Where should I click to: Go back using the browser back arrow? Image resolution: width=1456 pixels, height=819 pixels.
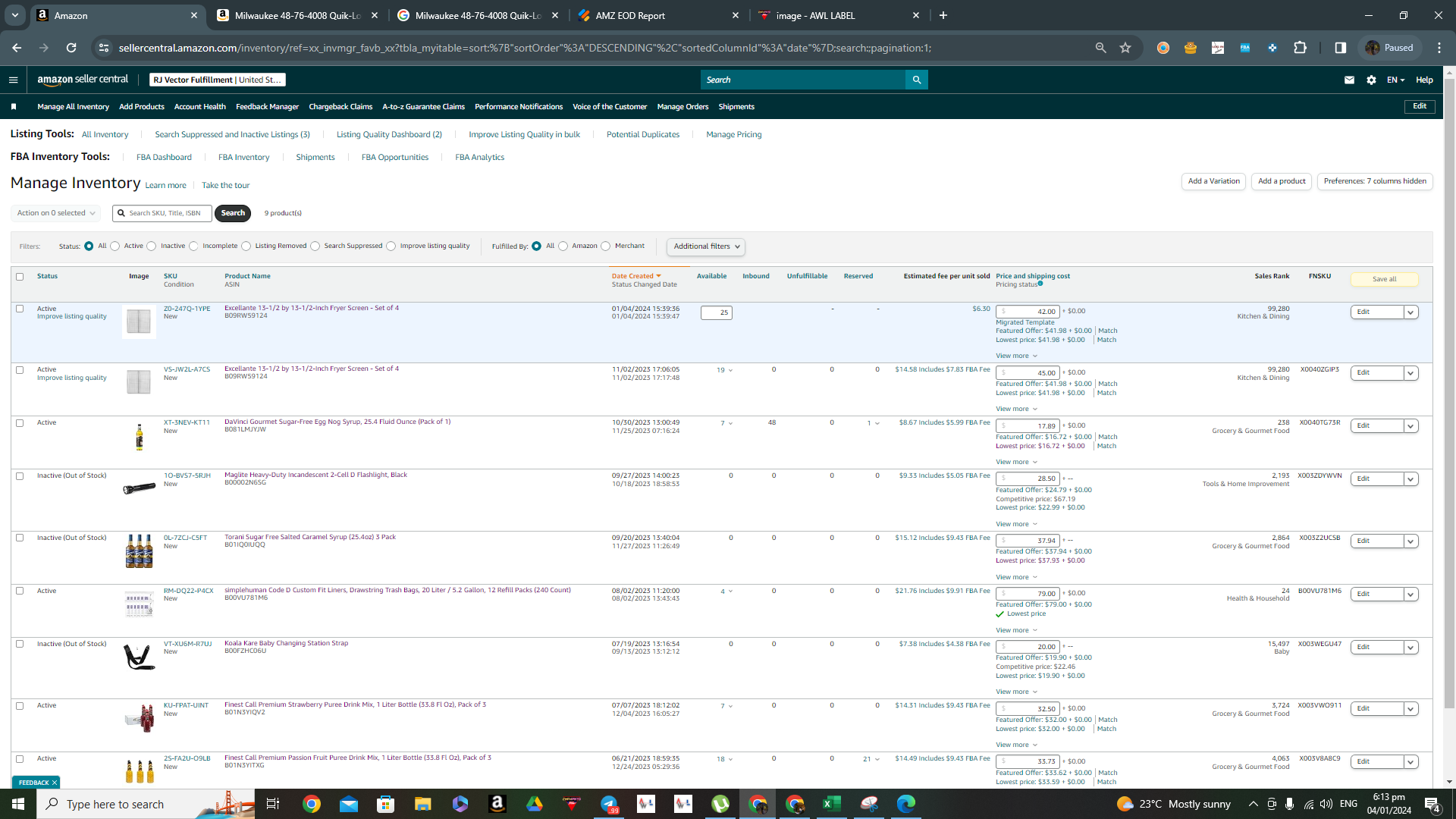(x=17, y=48)
